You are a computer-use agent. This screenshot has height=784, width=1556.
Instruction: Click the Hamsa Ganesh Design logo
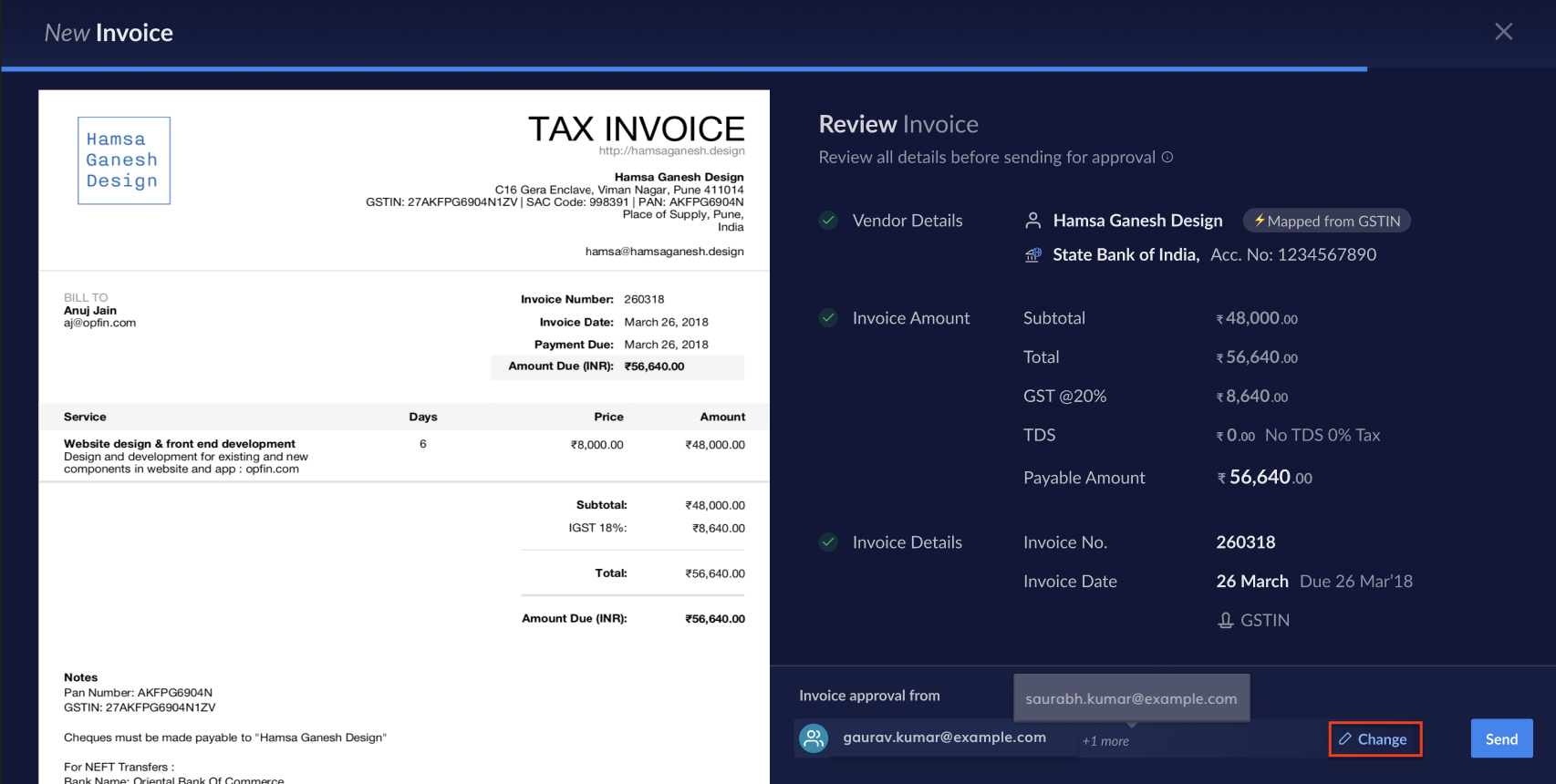coord(124,160)
